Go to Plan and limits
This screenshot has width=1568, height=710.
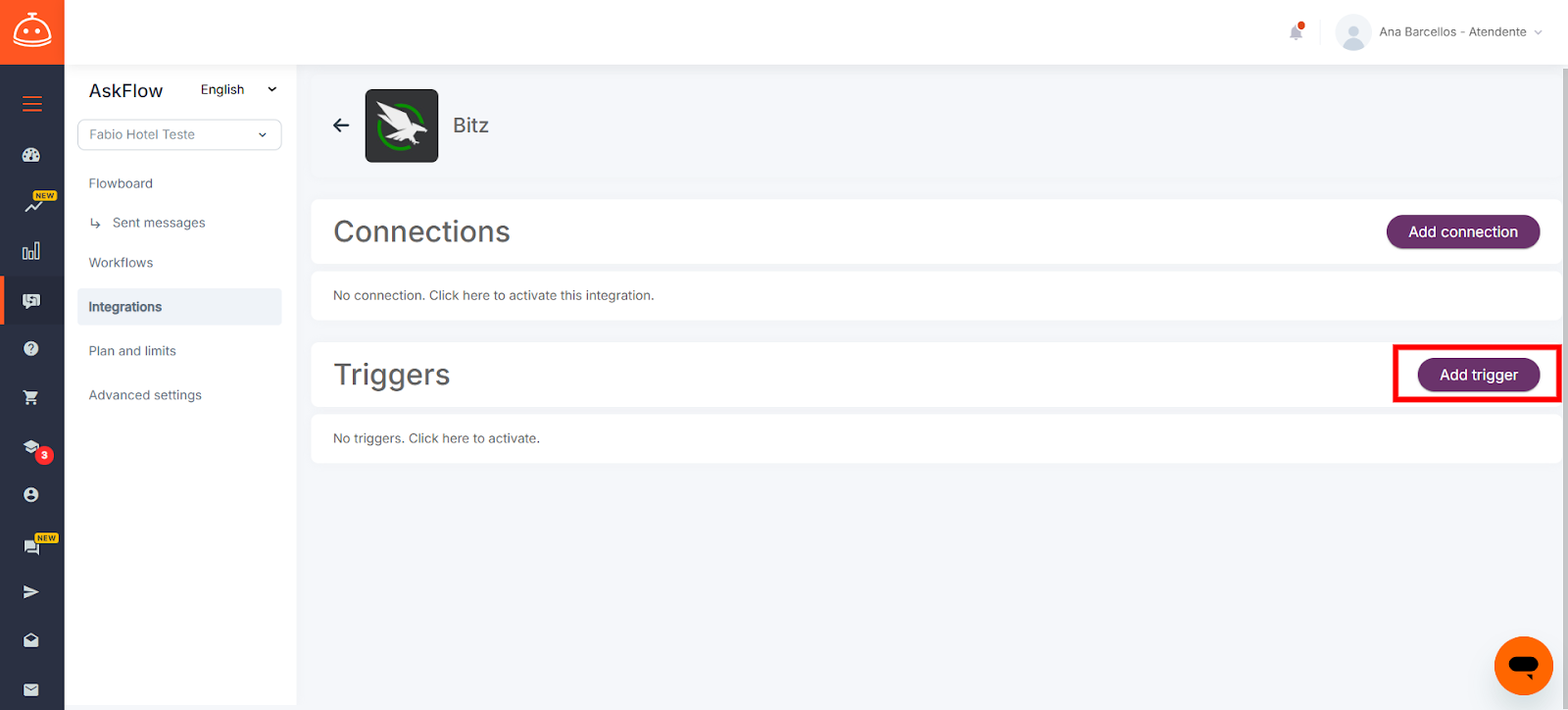click(132, 351)
